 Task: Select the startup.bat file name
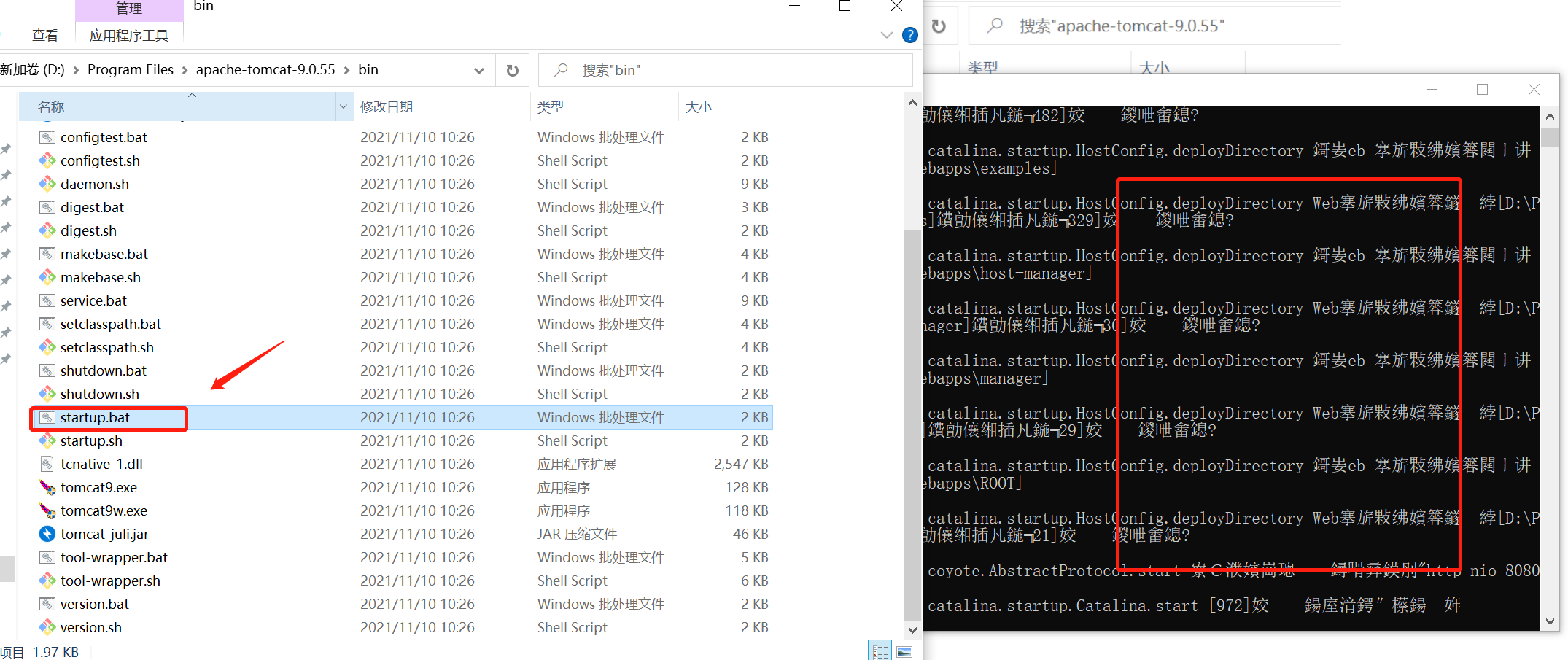[95, 417]
